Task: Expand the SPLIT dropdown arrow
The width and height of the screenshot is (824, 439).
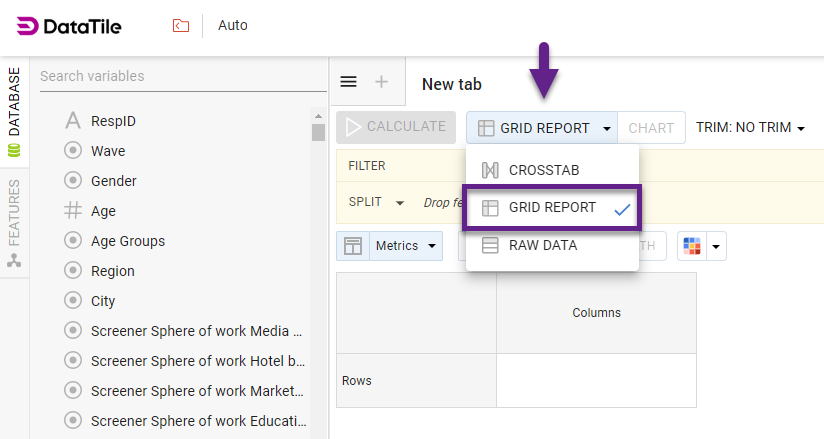Action: 400,202
